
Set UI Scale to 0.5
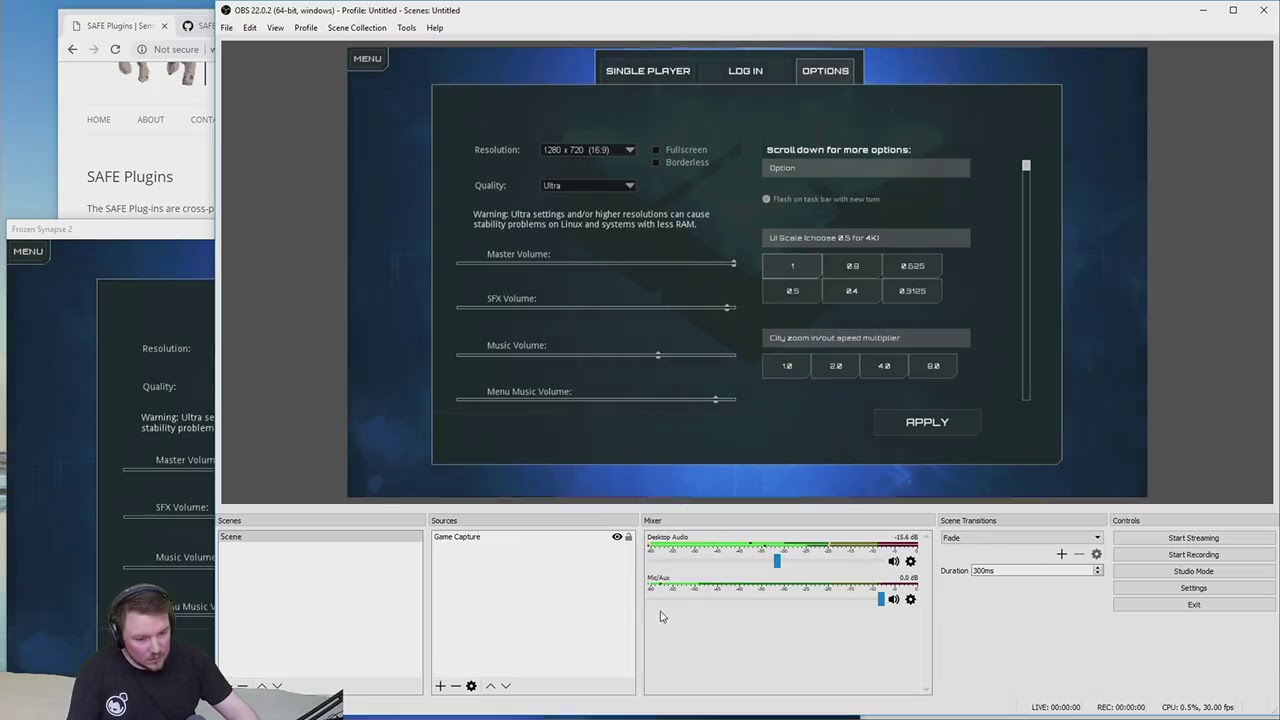pyautogui.click(x=792, y=291)
